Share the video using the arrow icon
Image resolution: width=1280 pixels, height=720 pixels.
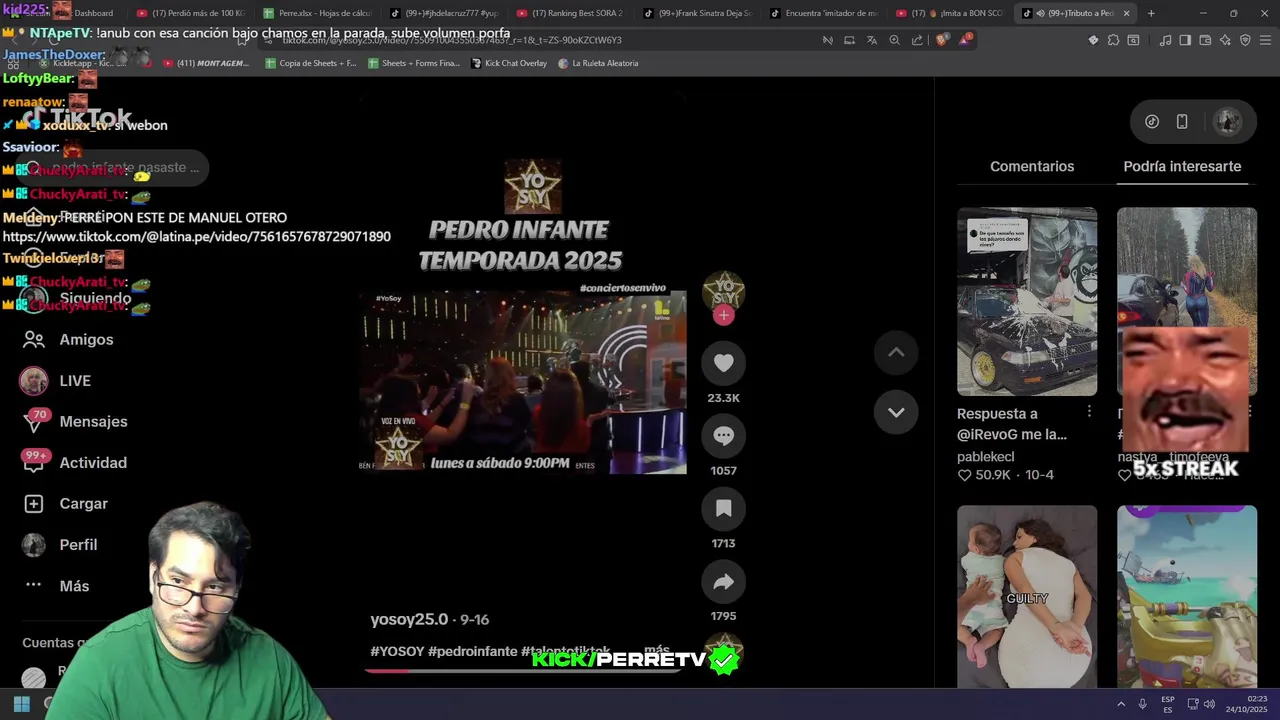[723, 582]
